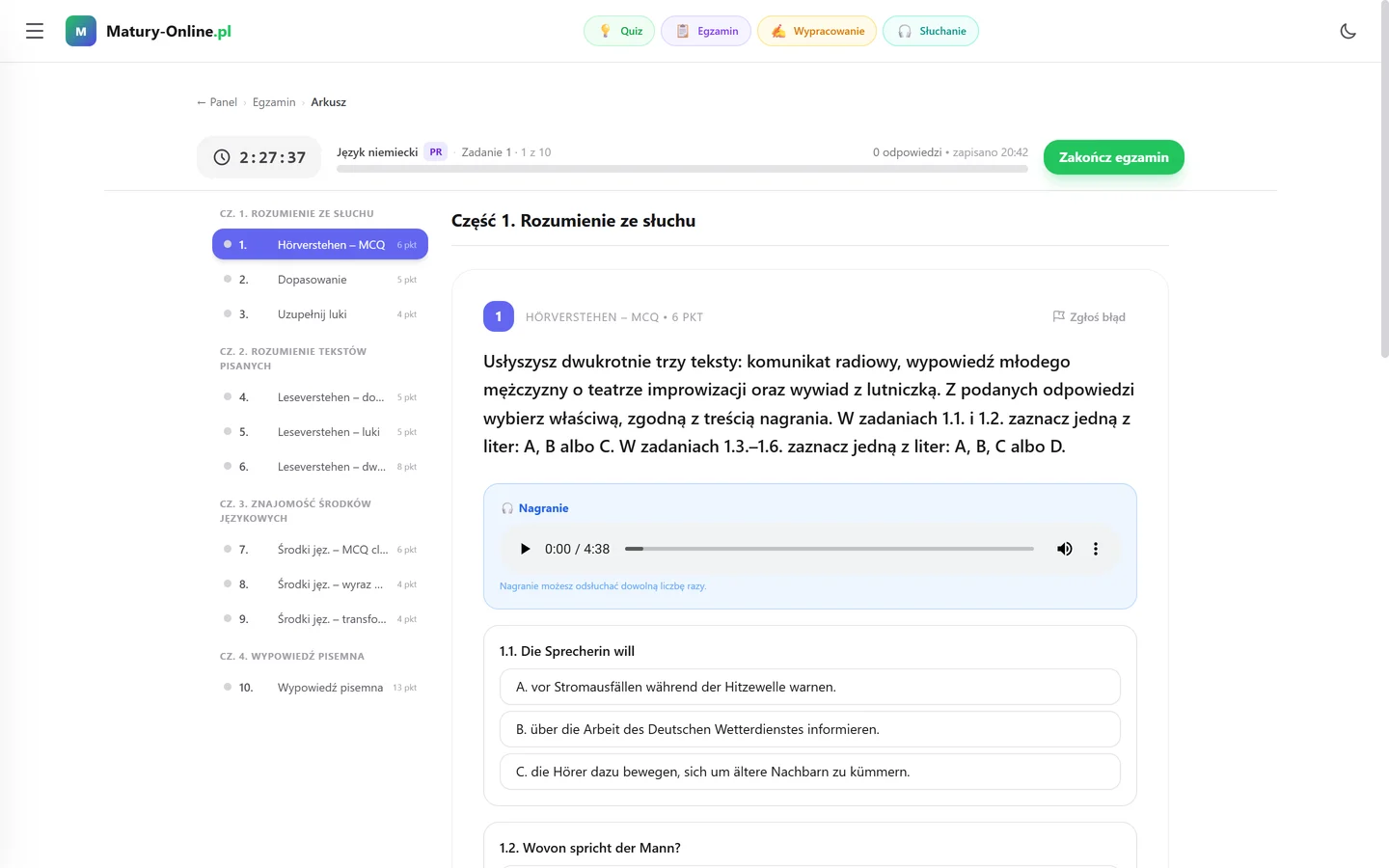Viewport: 1389px width, 868px height.
Task: Go to task 10 Wypowiedź pisemna
Action: pos(320,688)
